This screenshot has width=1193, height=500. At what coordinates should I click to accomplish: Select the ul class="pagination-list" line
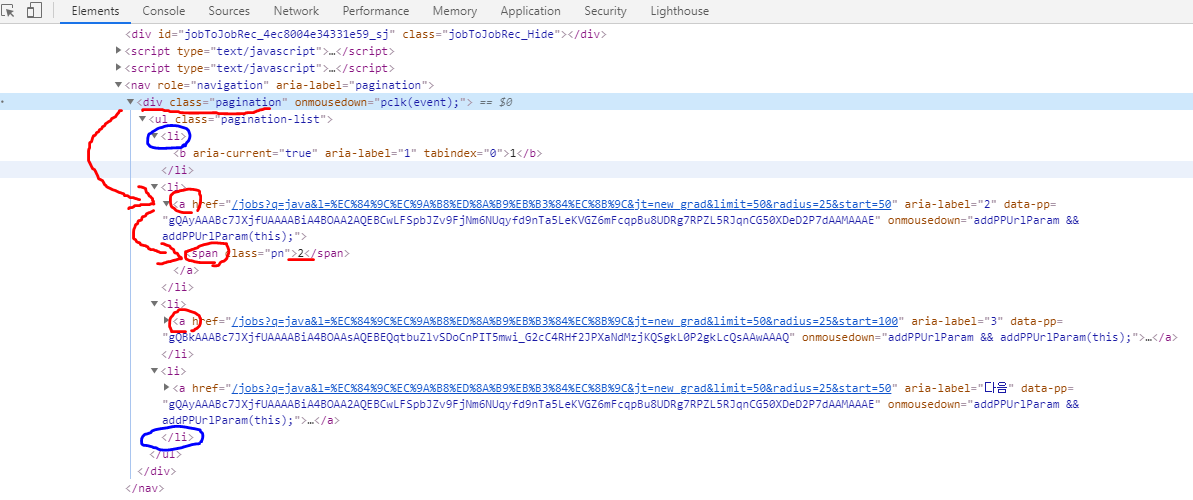[x=241, y=119]
